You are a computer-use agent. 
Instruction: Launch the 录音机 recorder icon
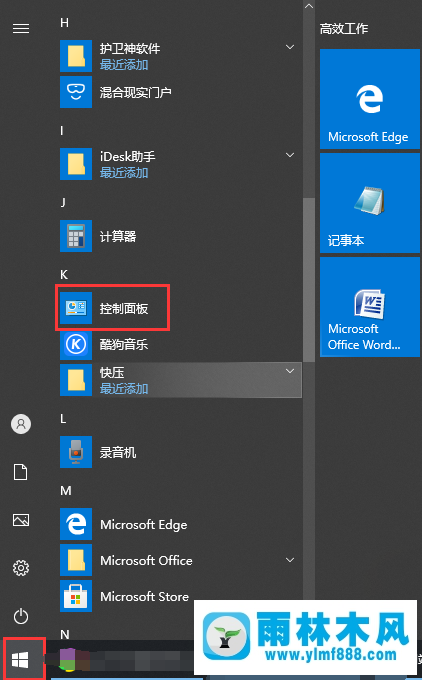pos(76,452)
